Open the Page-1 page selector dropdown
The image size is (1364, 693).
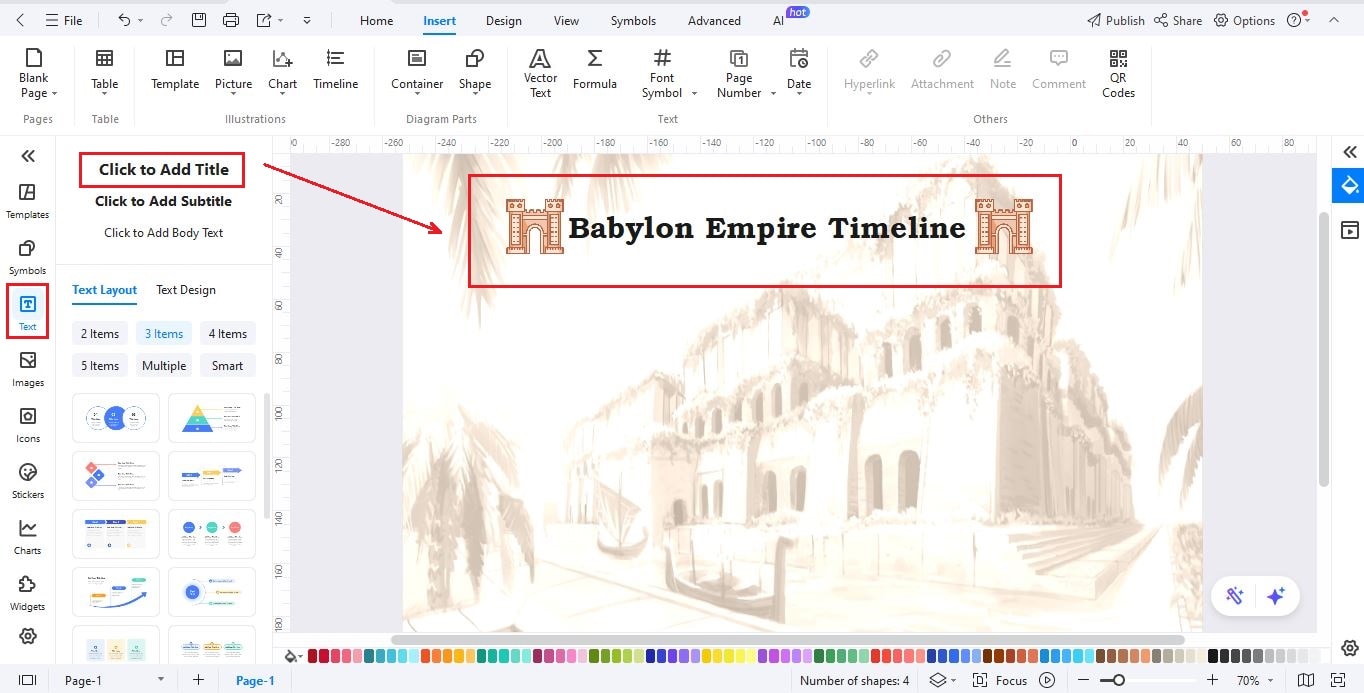159,680
